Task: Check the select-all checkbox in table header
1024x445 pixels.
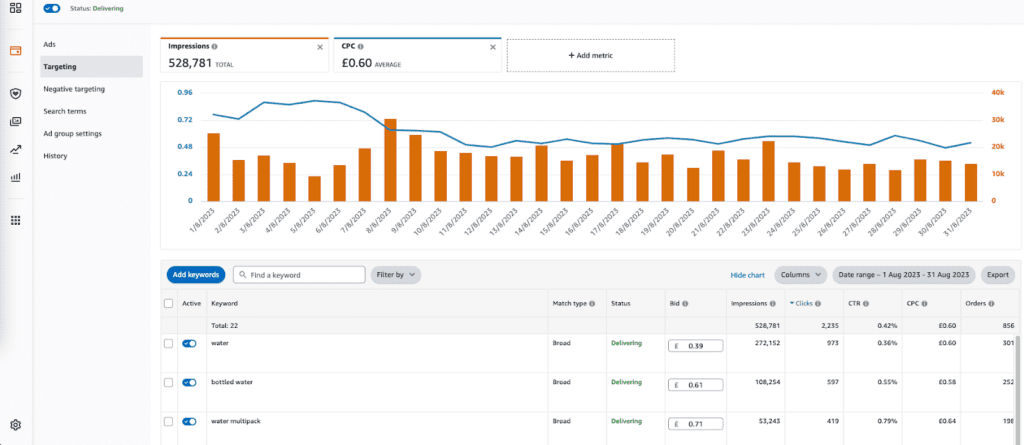Action: tap(168, 303)
